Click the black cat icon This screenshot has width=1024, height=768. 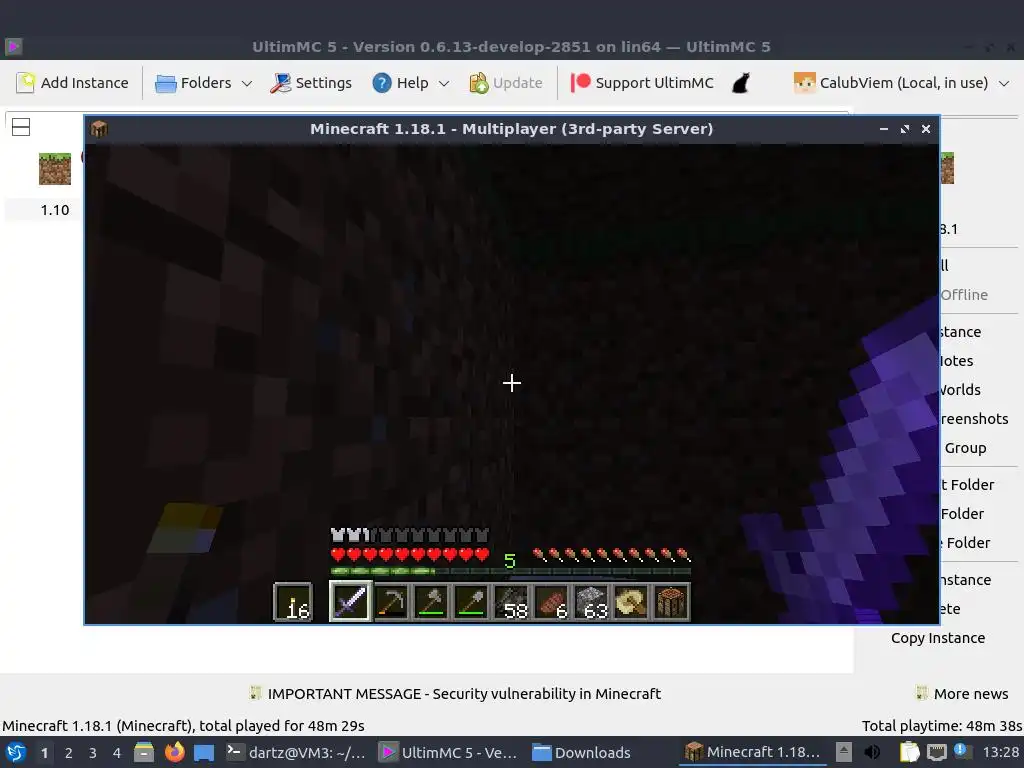741,83
